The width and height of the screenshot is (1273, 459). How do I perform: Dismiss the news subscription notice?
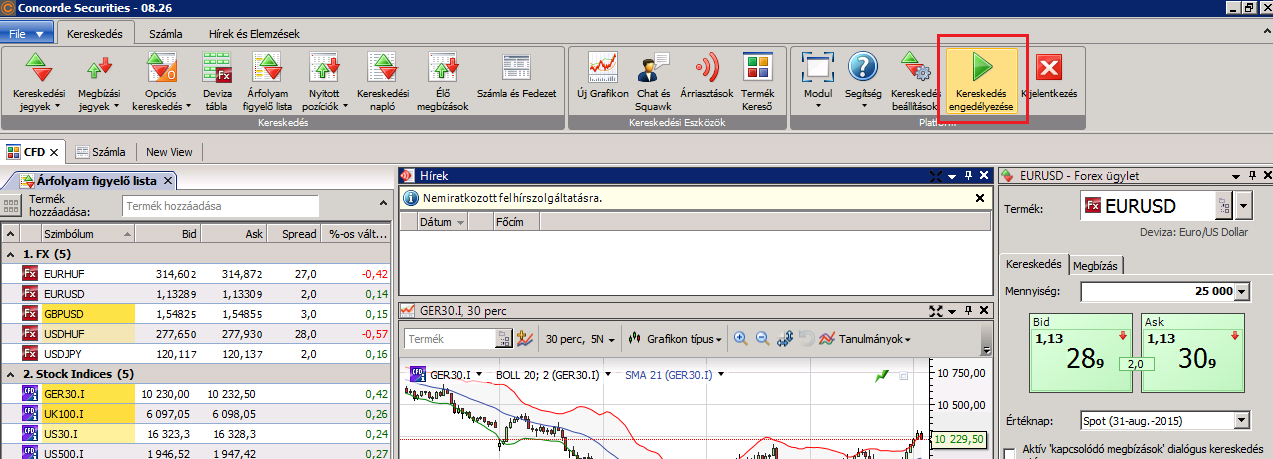[980, 198]
